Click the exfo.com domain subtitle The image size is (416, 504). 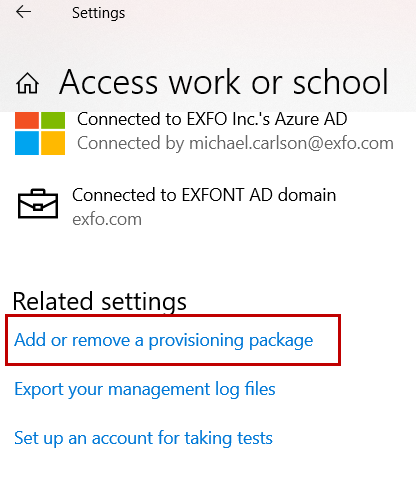[x=107, y=219]
